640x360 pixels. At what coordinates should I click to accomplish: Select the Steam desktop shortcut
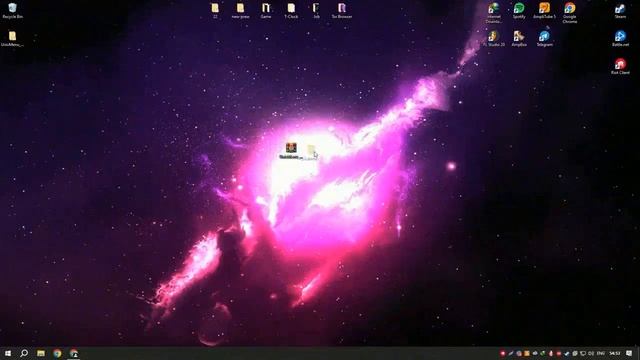coord(620,11)
